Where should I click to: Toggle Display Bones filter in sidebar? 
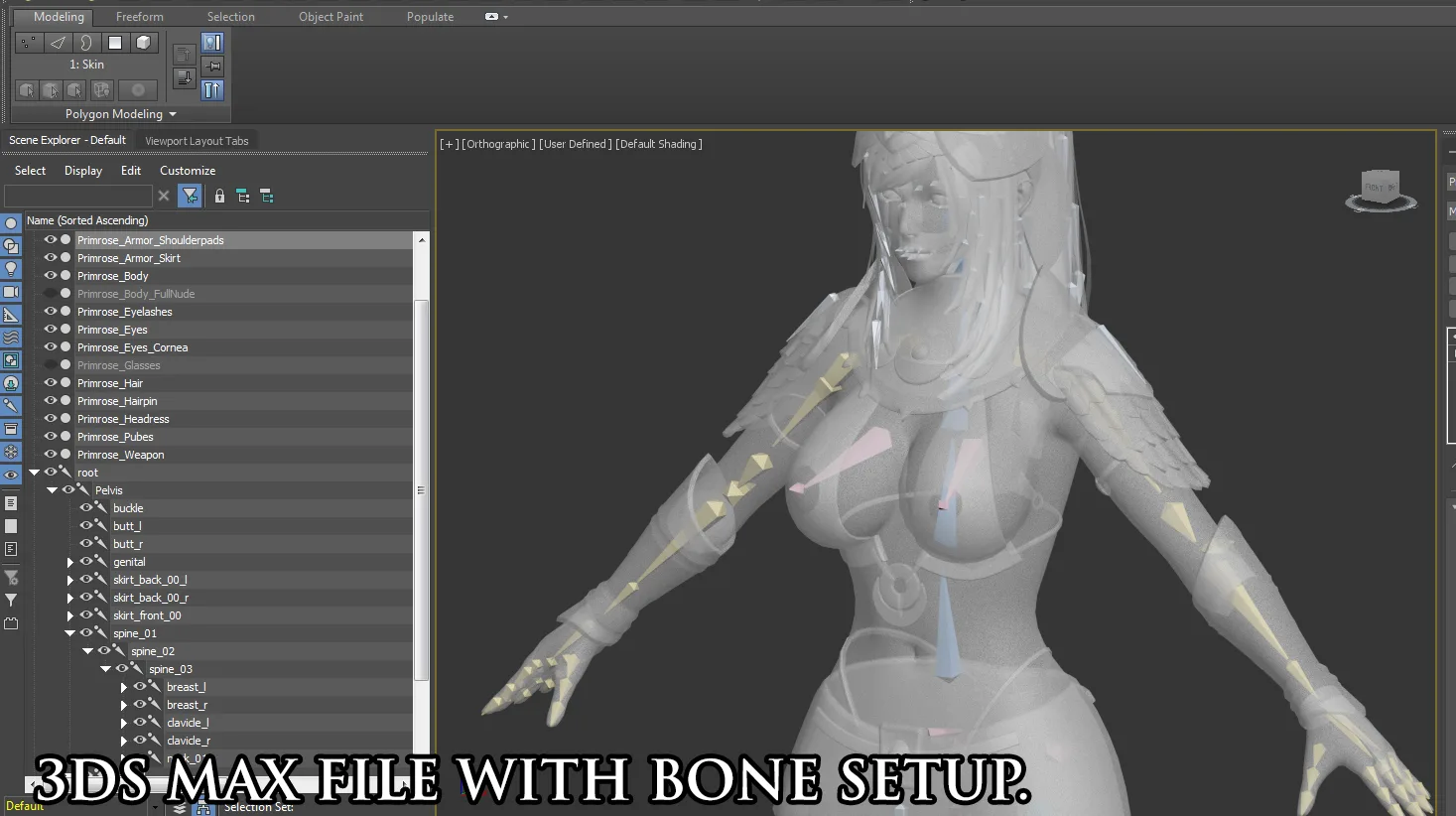[x=11, y=406]
